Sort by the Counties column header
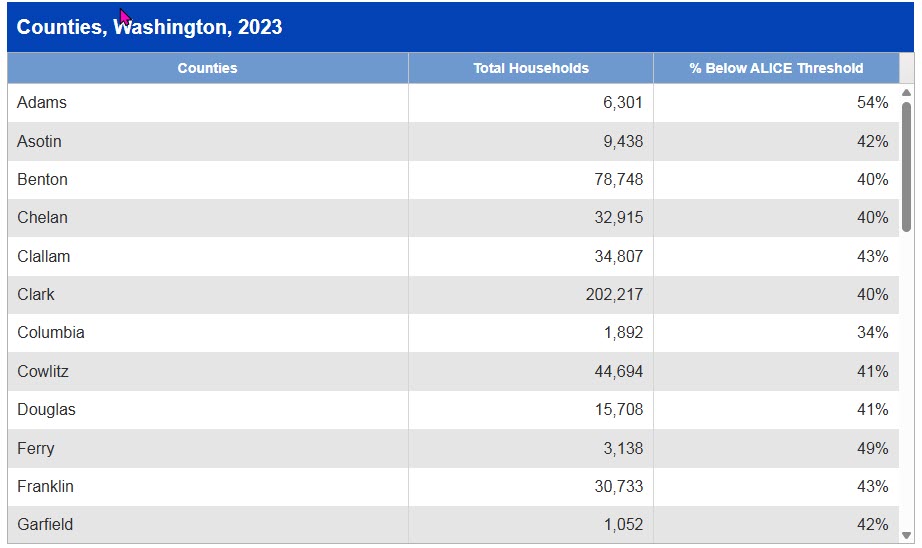Image resolution: width=922 pixels, height=548 pixels. (x=207, y=68)
